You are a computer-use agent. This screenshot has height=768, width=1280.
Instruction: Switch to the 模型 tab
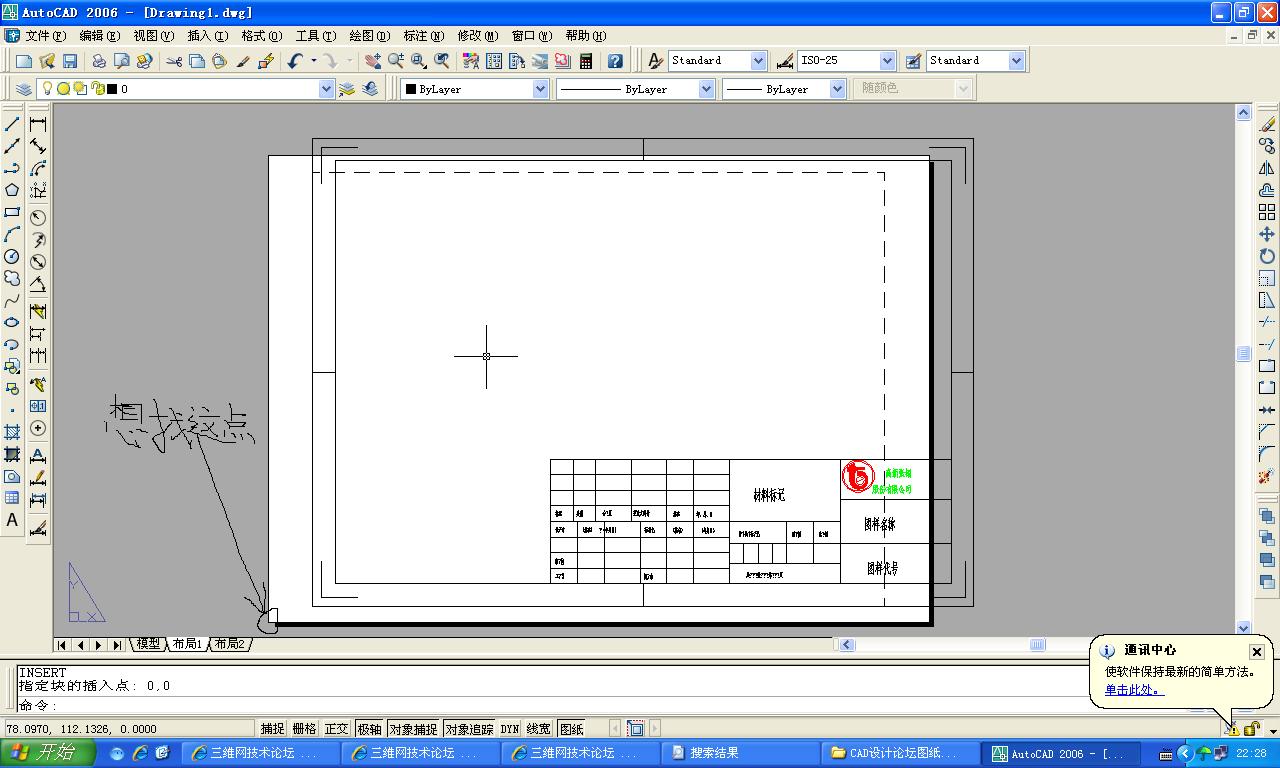pyautogui.click(x=148, y=644)
